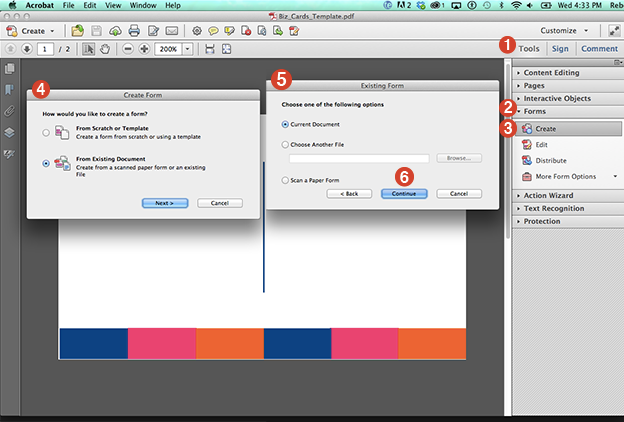
Task: Click the email envelope toolbar icon
Action: 171,31
